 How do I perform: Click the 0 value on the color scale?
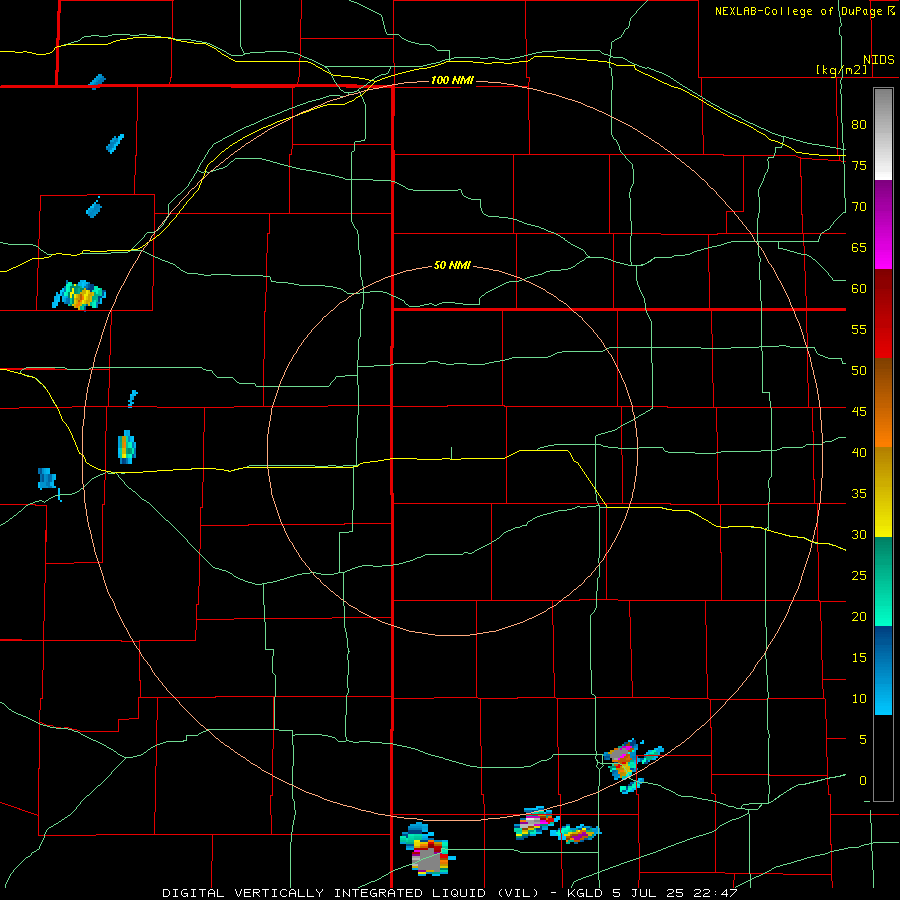click(863, 781)
